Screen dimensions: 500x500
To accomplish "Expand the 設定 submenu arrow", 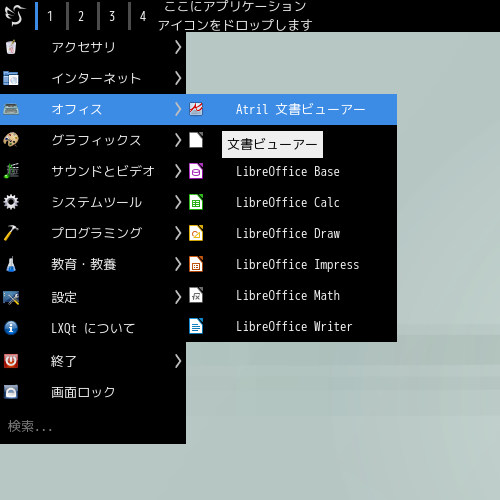I will pos(178,297).
